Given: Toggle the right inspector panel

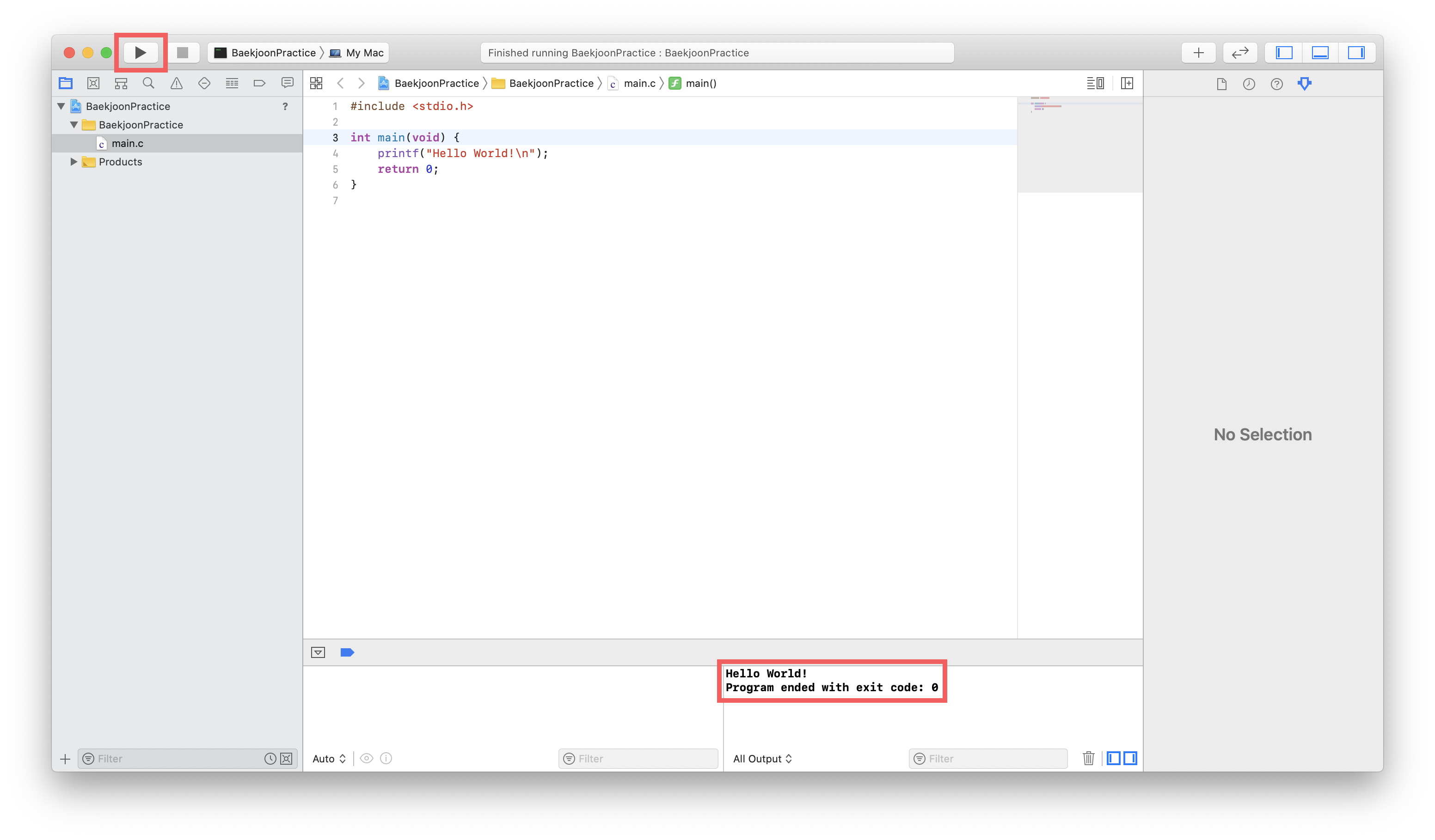Looking at the screenshot, I should click(1356, 52).
